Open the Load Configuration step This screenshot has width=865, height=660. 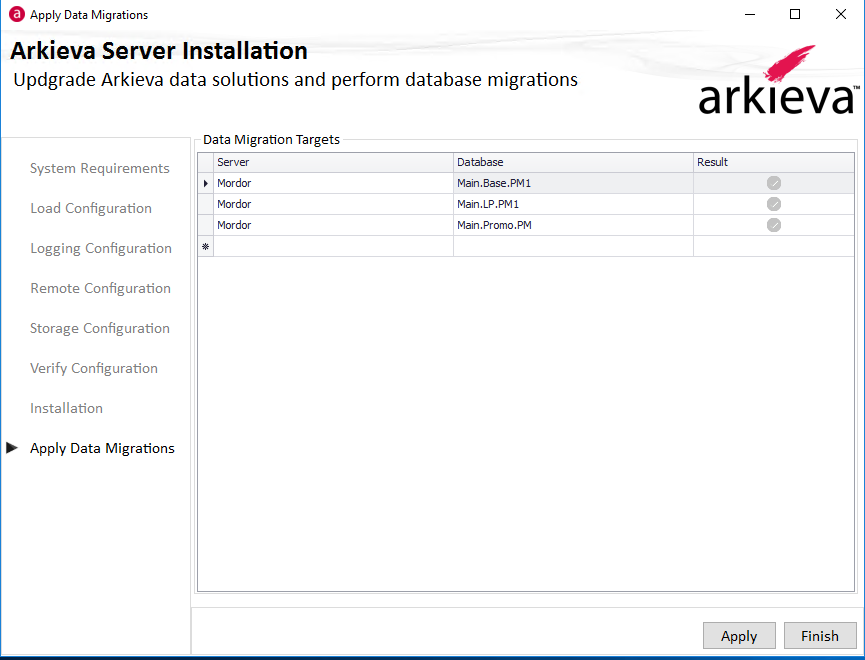91,208
